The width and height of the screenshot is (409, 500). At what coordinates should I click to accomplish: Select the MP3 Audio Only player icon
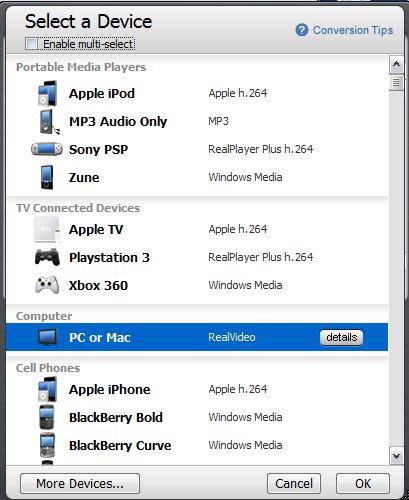49,122
